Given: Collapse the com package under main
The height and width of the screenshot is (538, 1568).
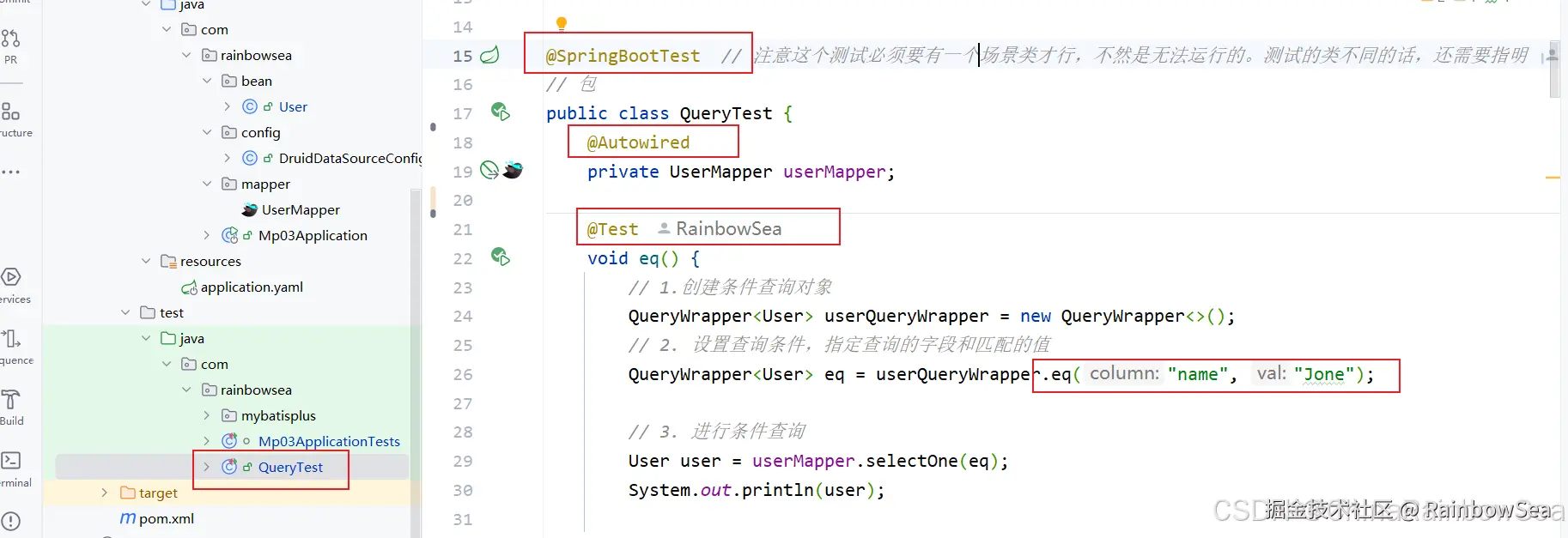Looking at the screenshot, I should click(x=167, y=29).
